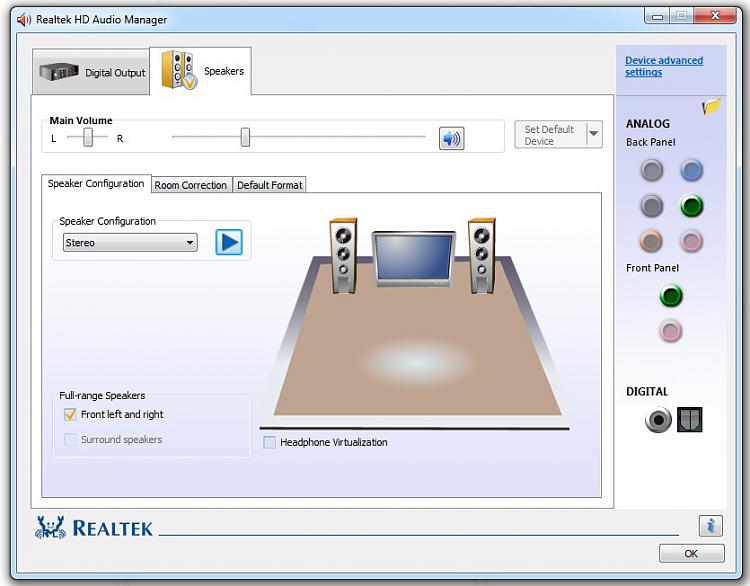Viewport: 750px width, 586px height.
Task: Expand the Set Default Device arrow
Action: pos(594,134)
